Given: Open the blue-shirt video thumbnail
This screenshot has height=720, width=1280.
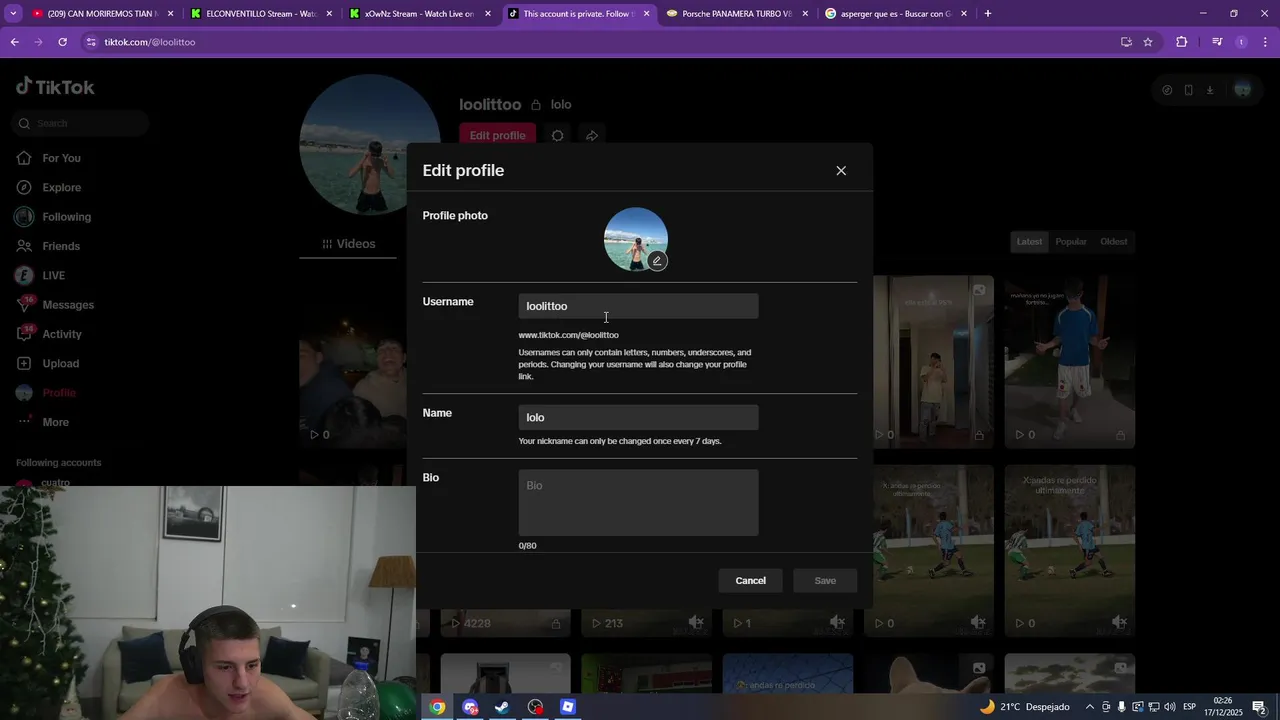Looking at the screenshot, I should click(1069, 361).
